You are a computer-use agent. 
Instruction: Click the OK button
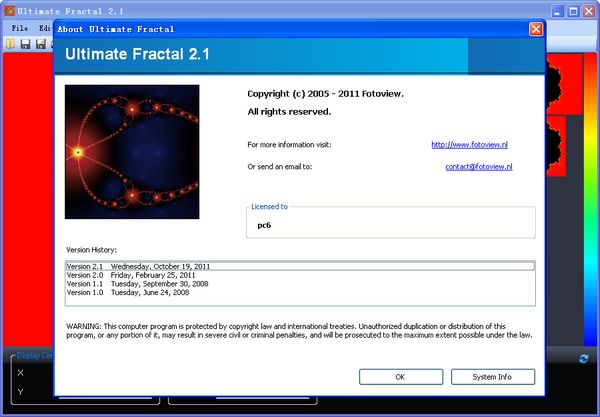pyautogui.click(x=401, y=377)
